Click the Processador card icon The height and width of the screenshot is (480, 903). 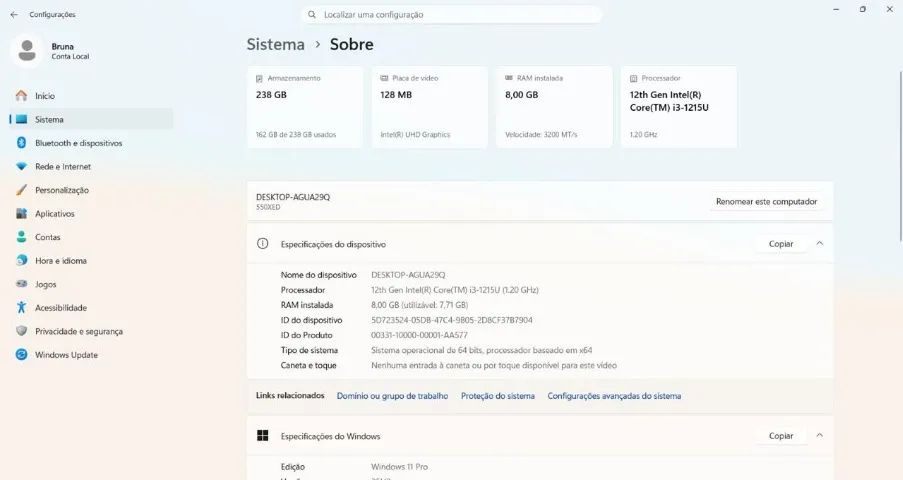pos(633,78)
